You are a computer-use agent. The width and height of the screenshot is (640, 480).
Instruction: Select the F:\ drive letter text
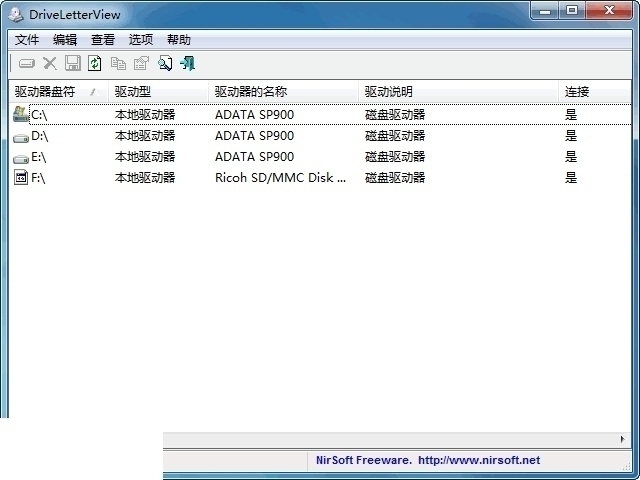coord(38,178)
